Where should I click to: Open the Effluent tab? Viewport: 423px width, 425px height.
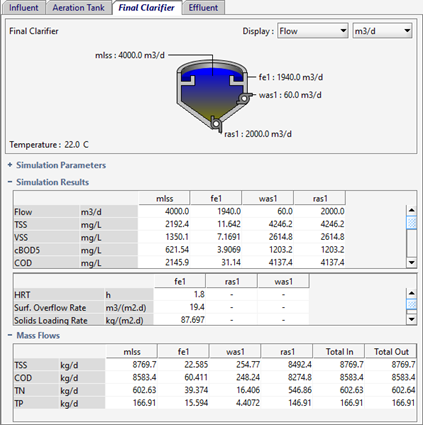tap(203, 8)
